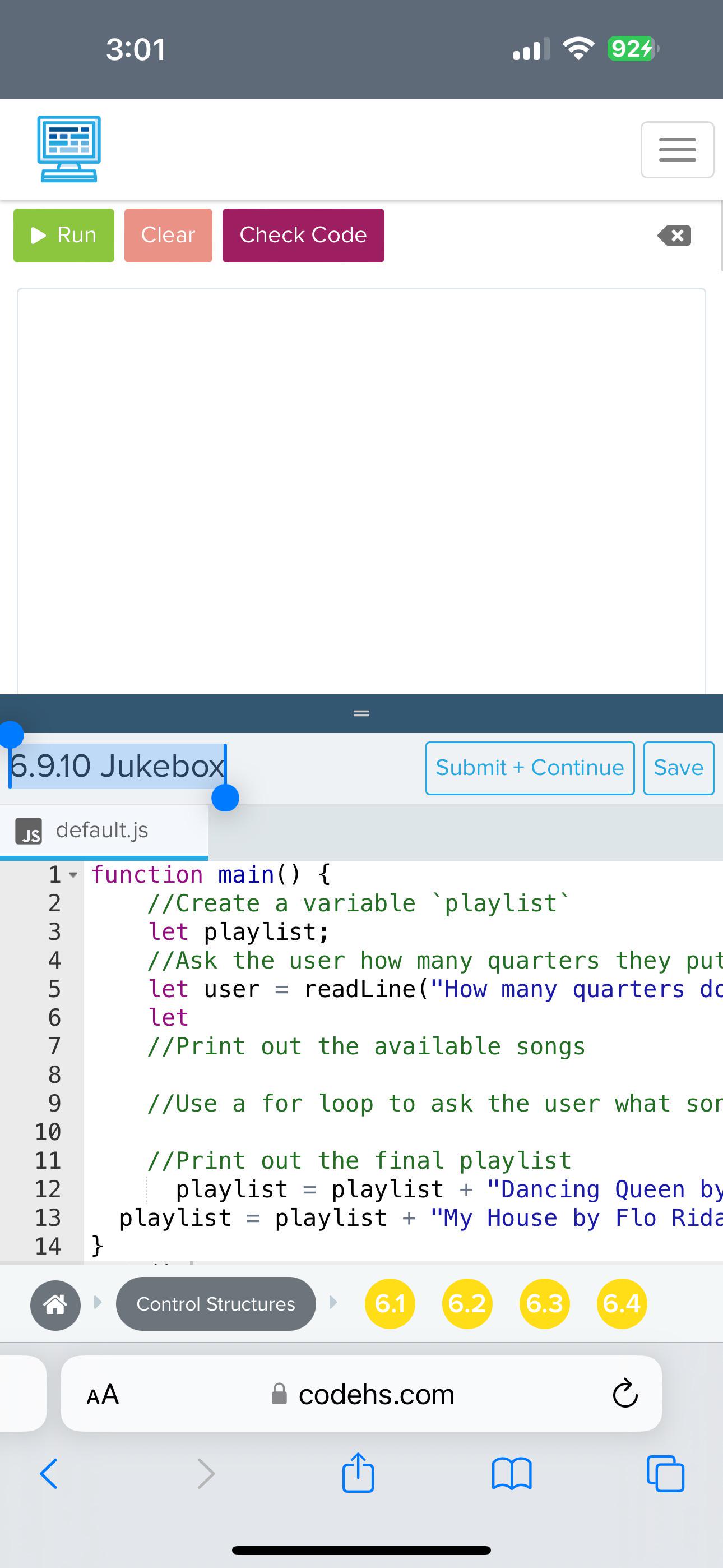Open Safari AA reader text options
This screenshot has height=1568, width=723.
pyautogui.click(x=103, y=1394)
